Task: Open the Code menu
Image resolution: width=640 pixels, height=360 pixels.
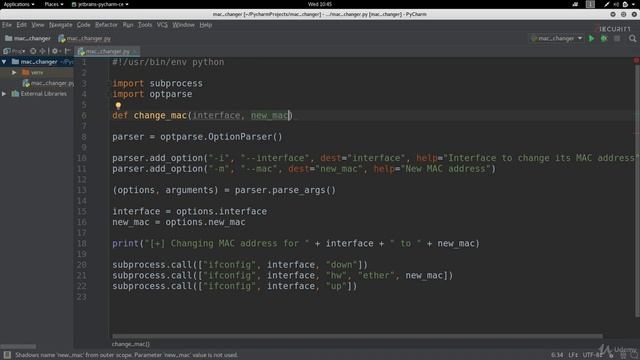Action: coord(83,25)
